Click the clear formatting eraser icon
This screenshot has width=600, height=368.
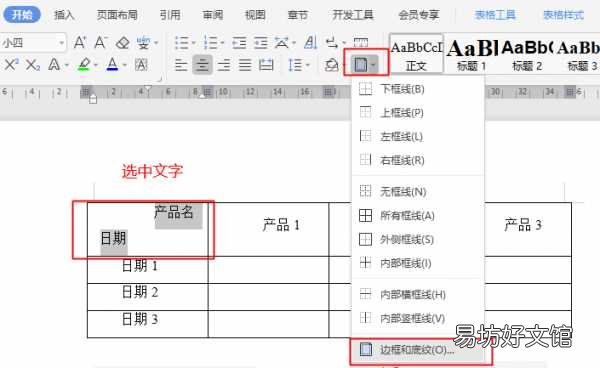pos(122,42)
